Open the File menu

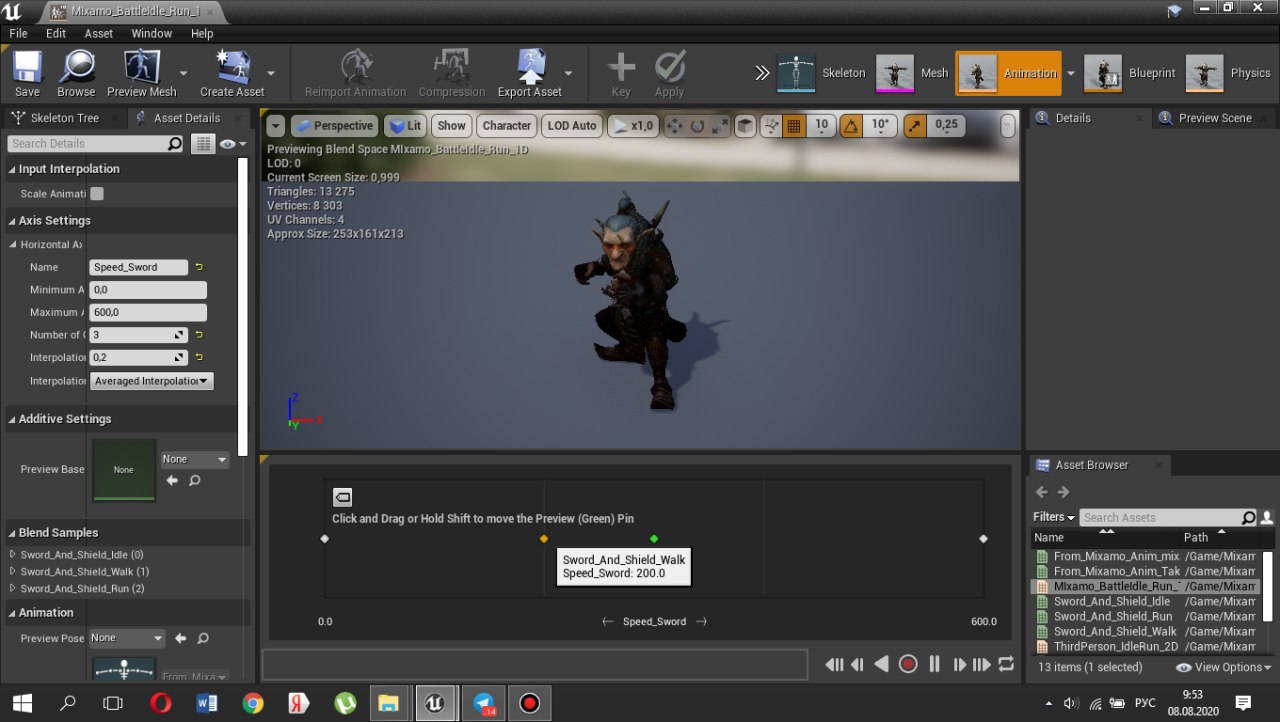(x=18, y=33)
